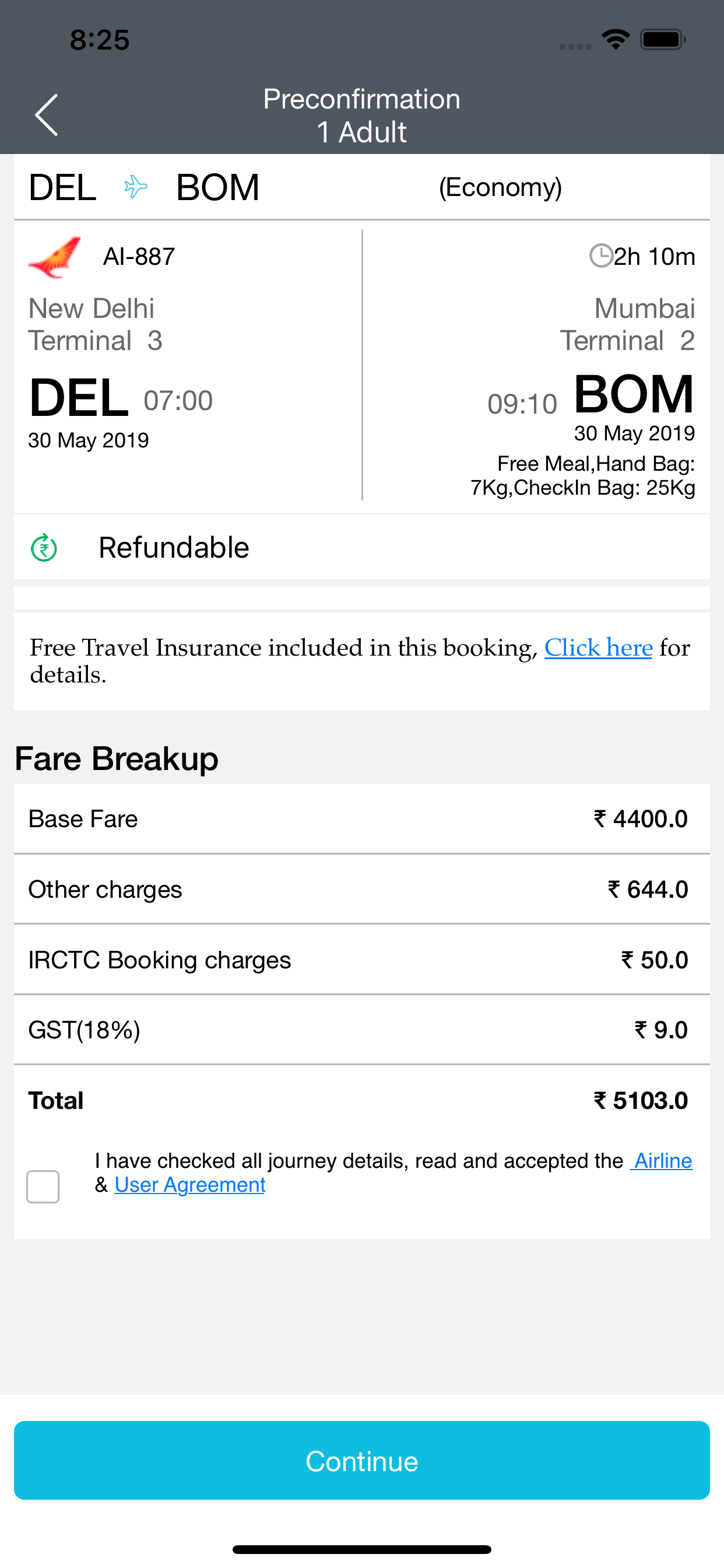This screenshot has height=1568, width=724.
Task: Check the journey details agreement checkbox
Action: [43, 1186]
